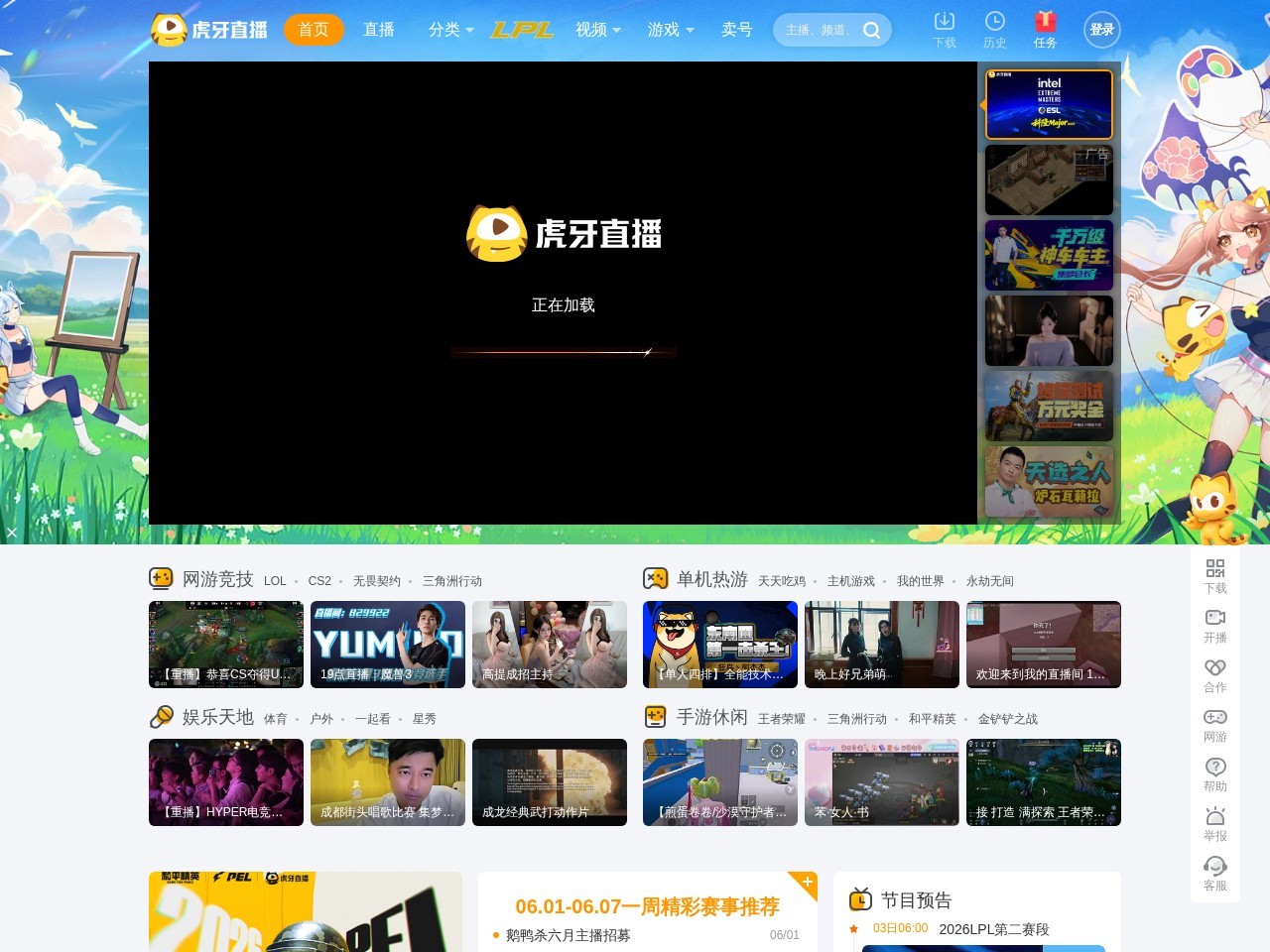The image size is (1270, 952).
Task: Select the woman streamer thumbnail in playlist
Action: pyautogui.click(x=1049, y=330)
